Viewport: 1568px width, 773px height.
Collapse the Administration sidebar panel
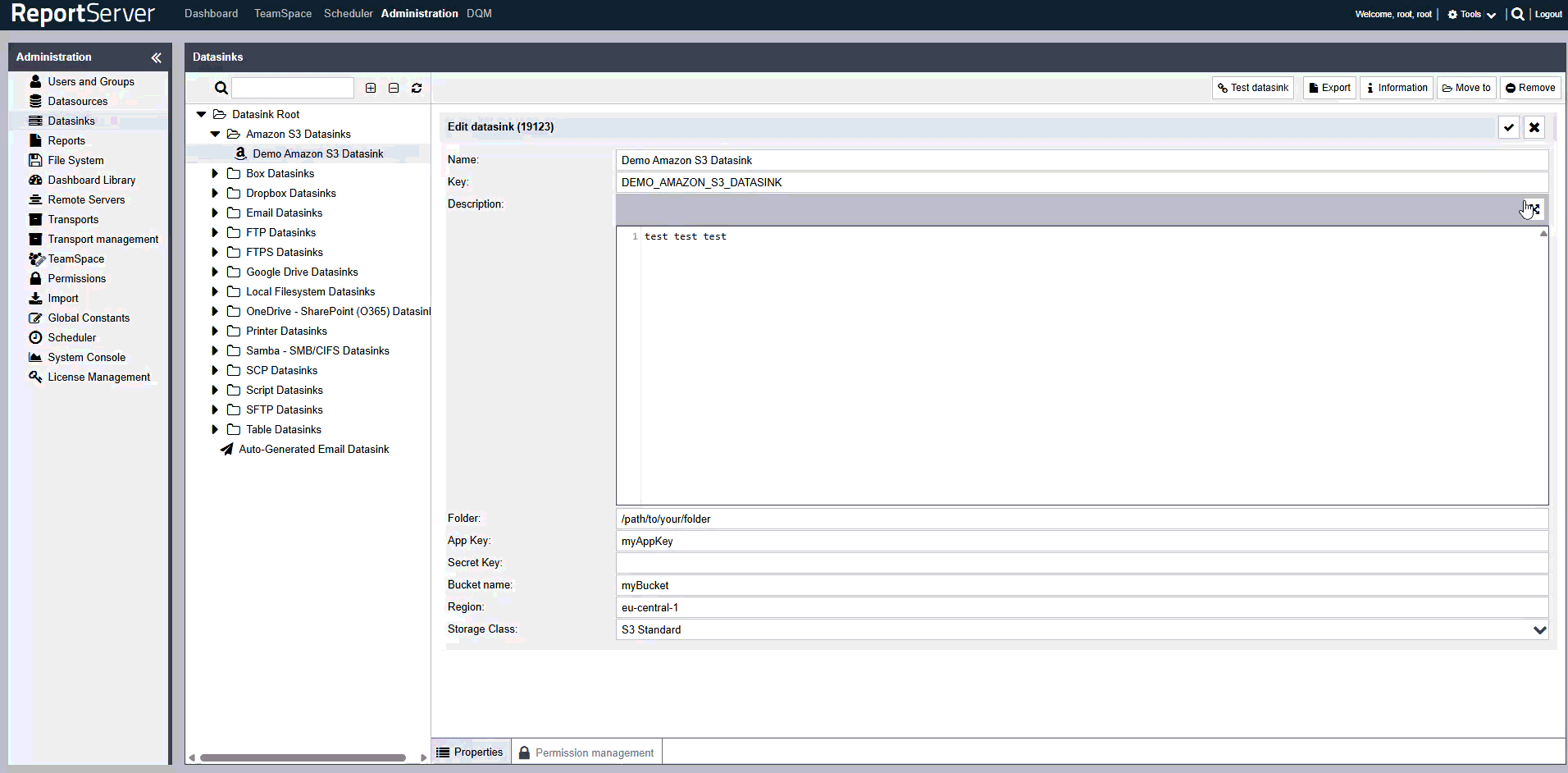pos(156,57)
